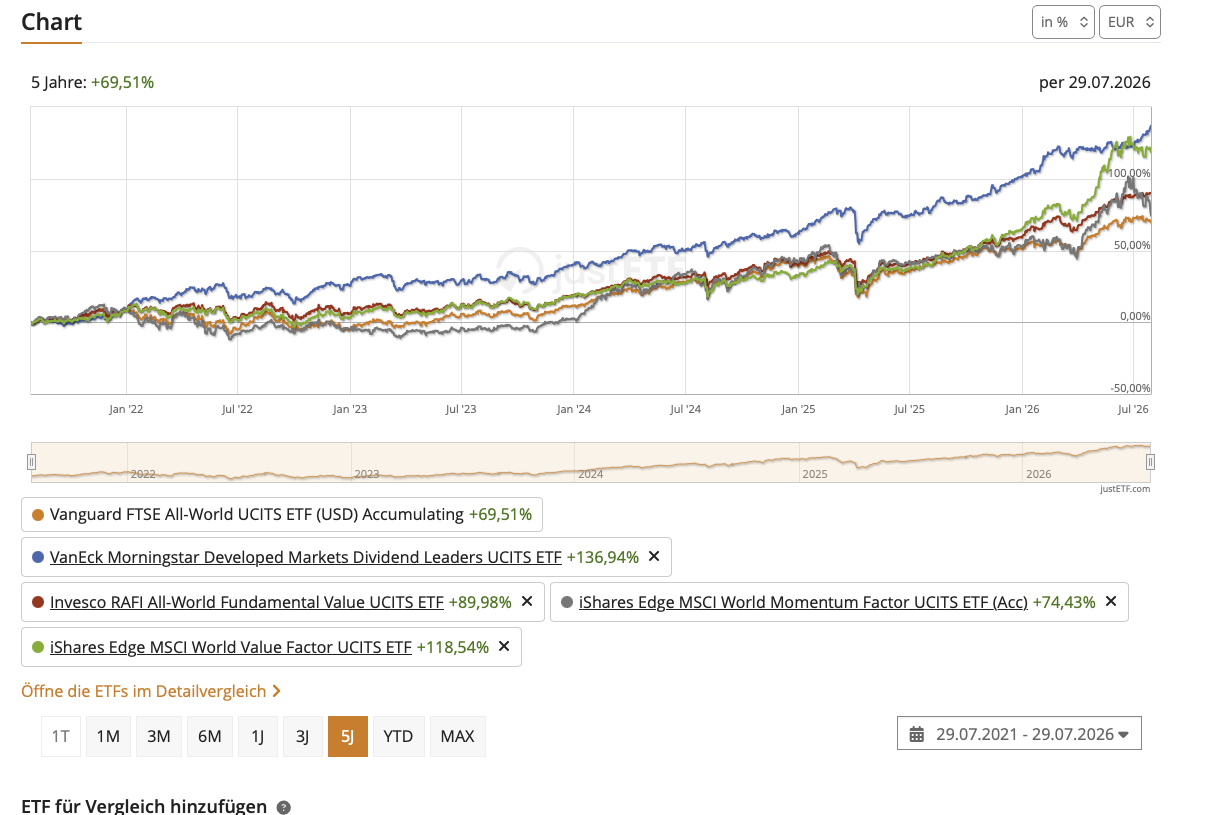Grab the left handle of the range navigator
Viewport: 1213px width, 815px height.
32,461
